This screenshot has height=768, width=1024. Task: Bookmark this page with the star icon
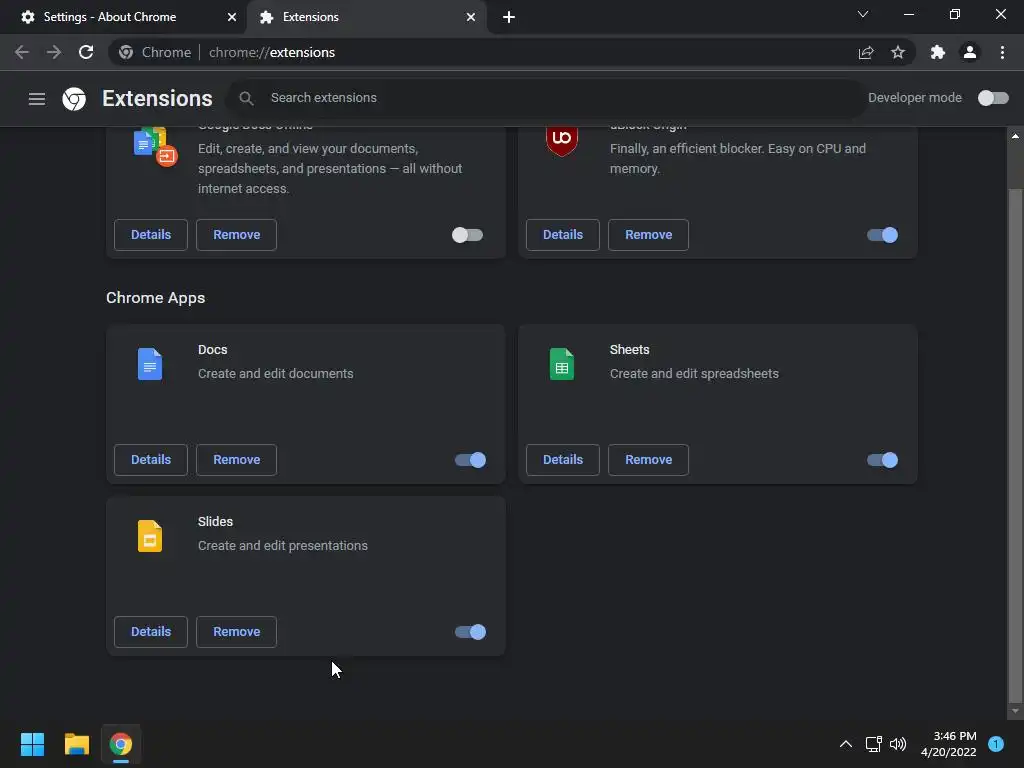pyautogui.click(x=898, y=52)
